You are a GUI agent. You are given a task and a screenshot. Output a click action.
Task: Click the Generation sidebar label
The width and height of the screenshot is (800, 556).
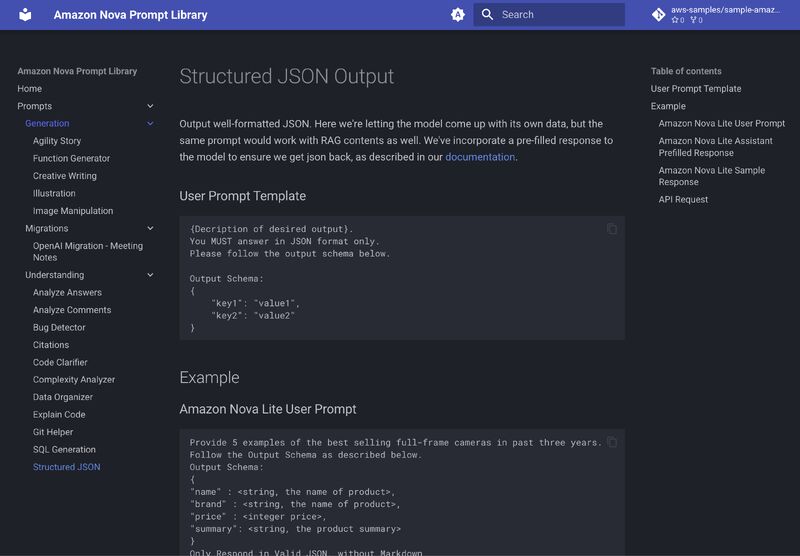pos(47,123)
